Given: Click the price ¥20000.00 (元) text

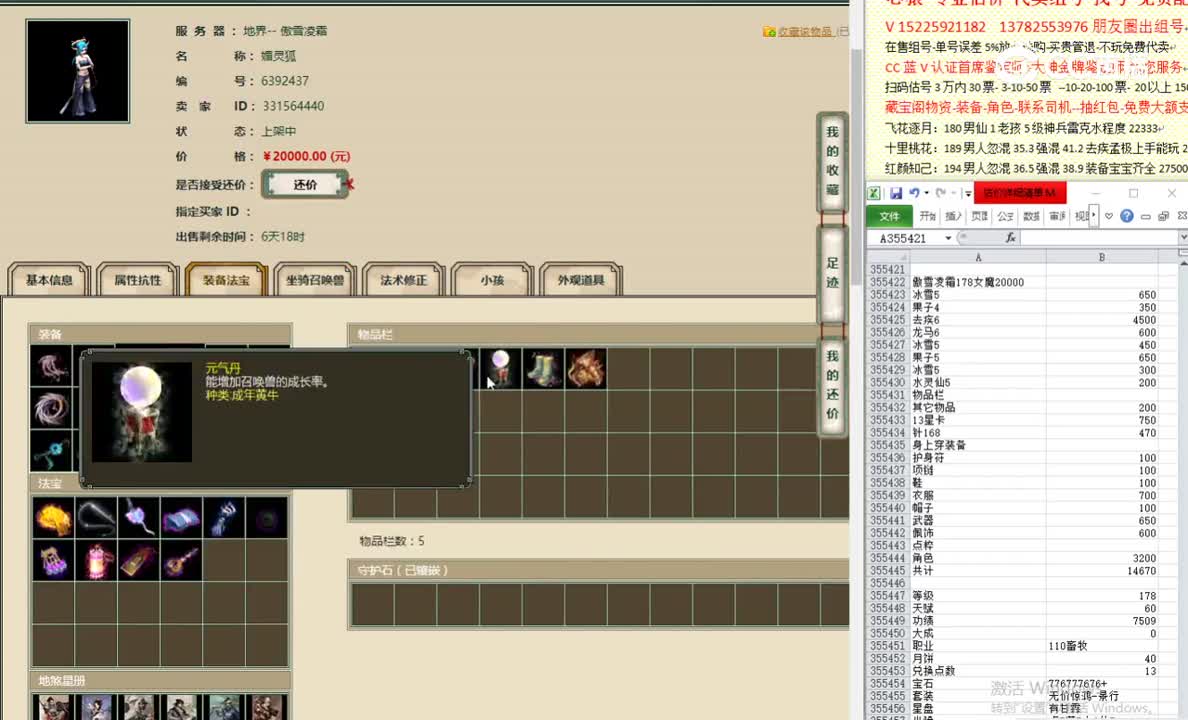Looking at the screenshot, I should 306,156.
